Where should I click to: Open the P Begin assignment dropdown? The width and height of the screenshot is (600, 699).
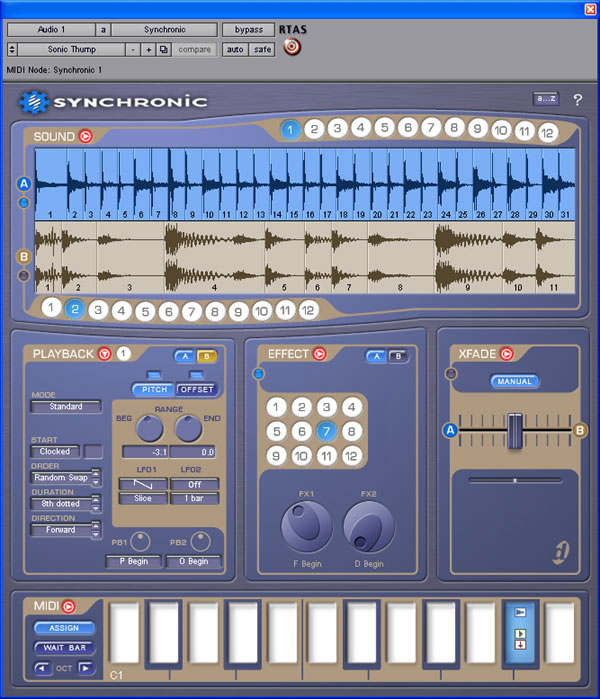133,561
